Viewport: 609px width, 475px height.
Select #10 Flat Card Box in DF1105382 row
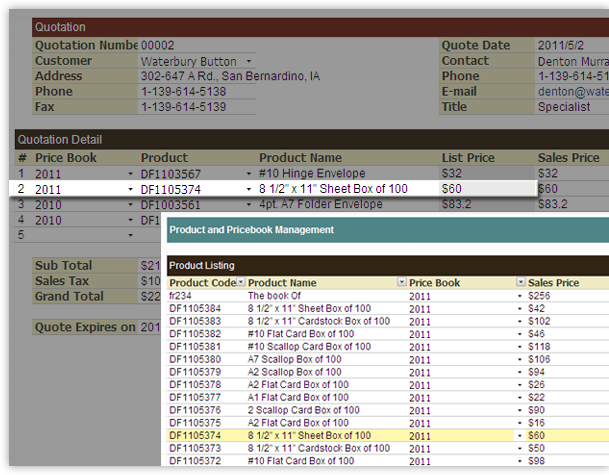301,334
